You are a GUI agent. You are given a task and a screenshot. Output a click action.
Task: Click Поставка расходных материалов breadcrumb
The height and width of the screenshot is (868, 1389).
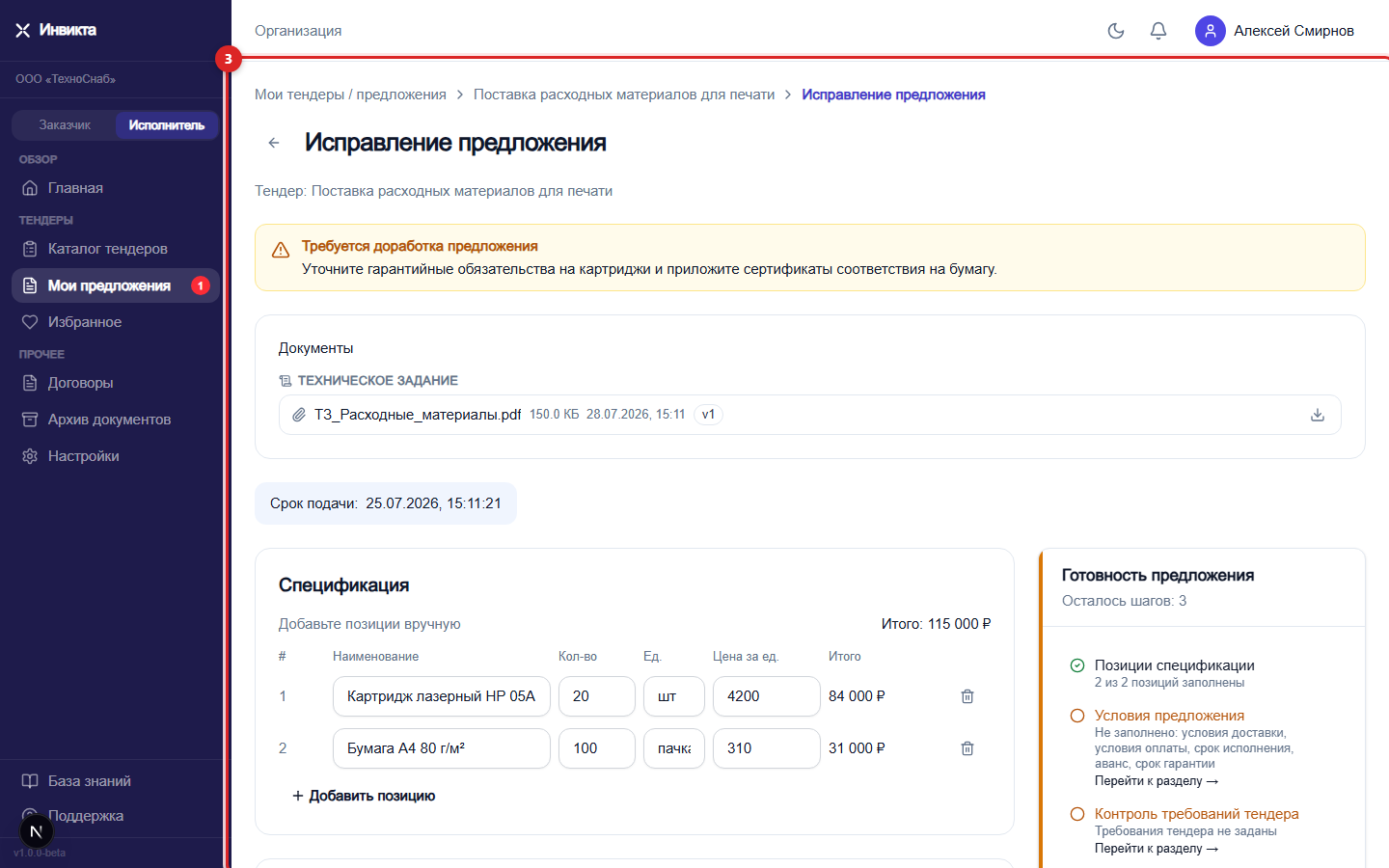coord(624,95)
